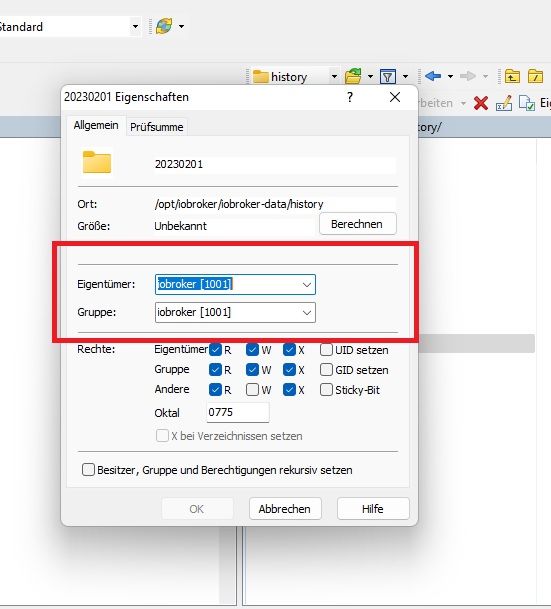Toggle Gruppe R permission checkbox
551x609 pixels.
[x=215, y=370]
